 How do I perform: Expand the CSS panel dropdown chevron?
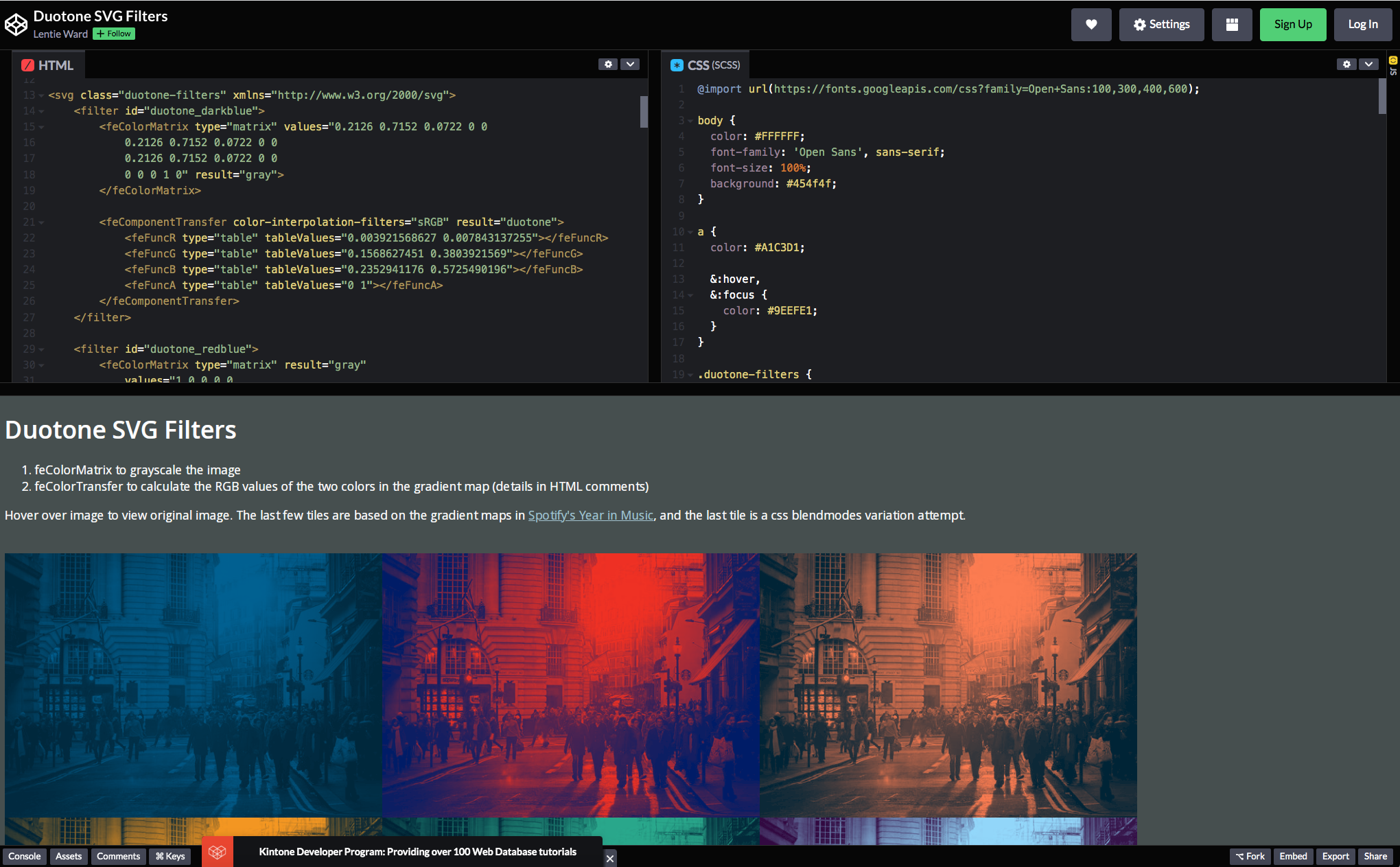tap(1369, 64)
